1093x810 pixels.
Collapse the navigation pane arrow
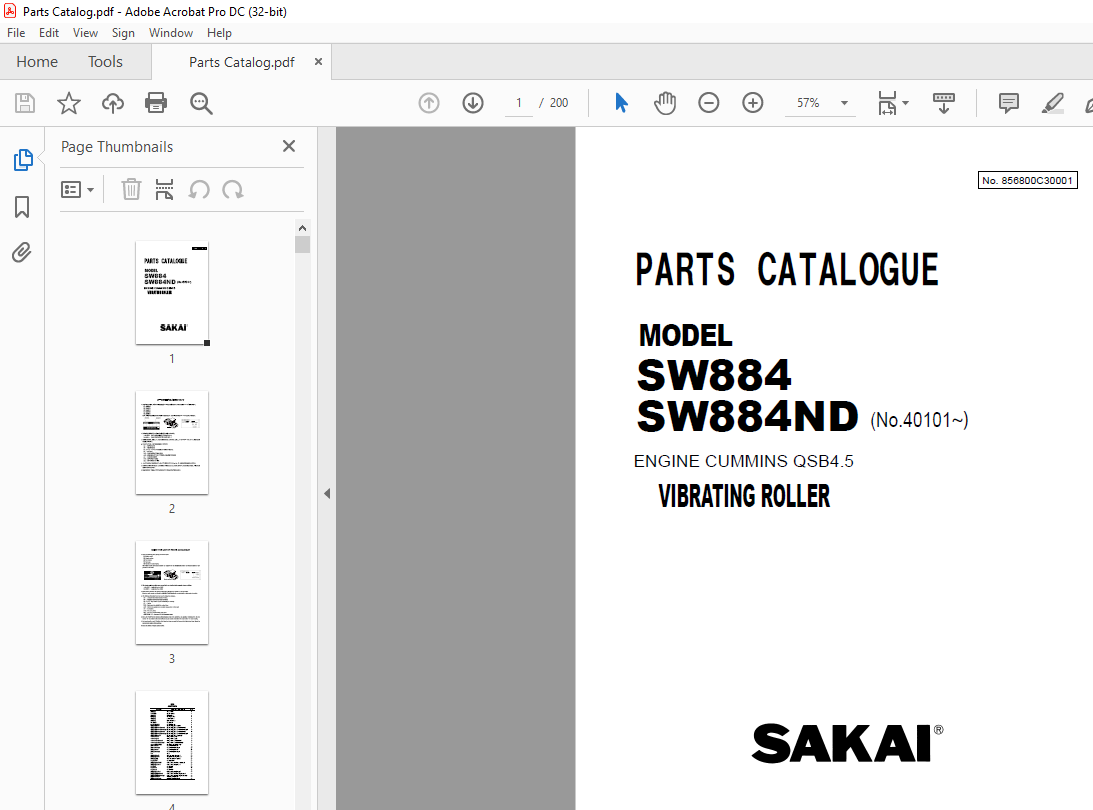[x=327, y=494]
